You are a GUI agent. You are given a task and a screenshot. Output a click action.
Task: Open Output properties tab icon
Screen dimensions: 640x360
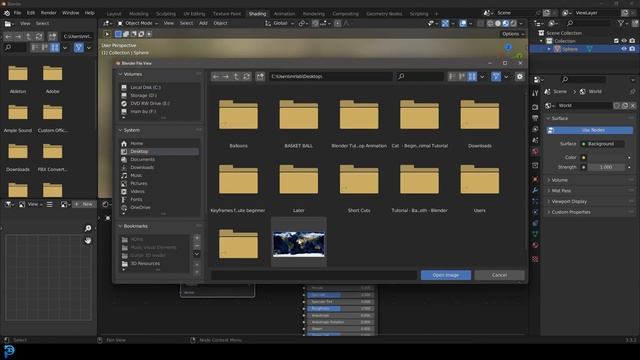tap(535, 118)
